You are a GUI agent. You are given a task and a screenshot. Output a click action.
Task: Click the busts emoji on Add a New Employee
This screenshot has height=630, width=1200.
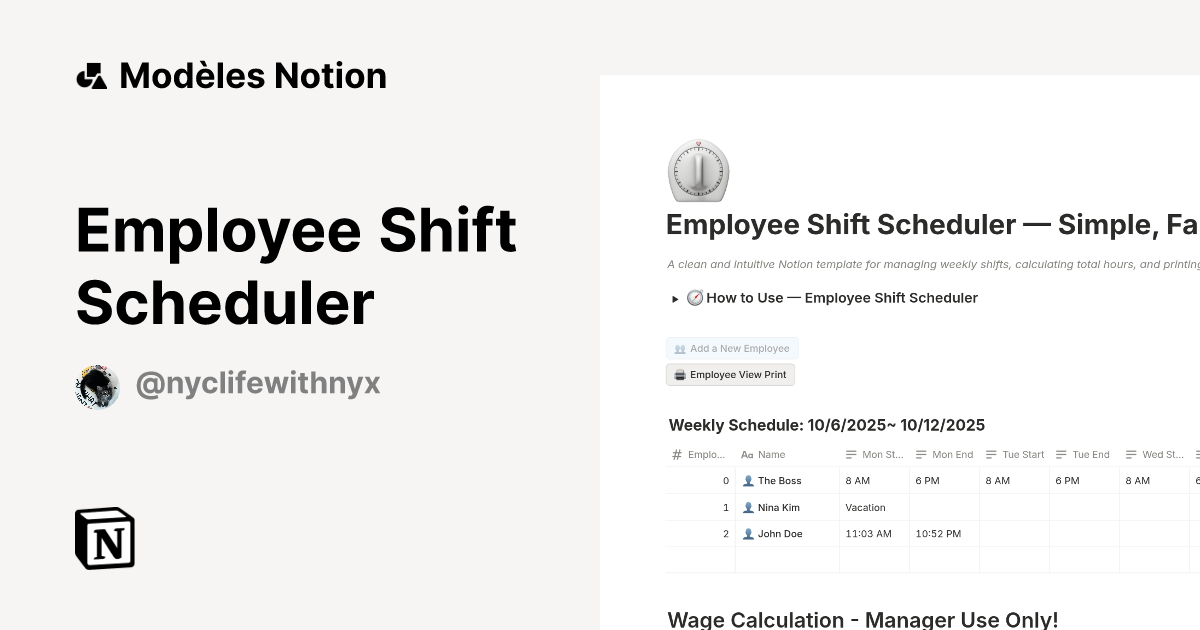point(679,348)
